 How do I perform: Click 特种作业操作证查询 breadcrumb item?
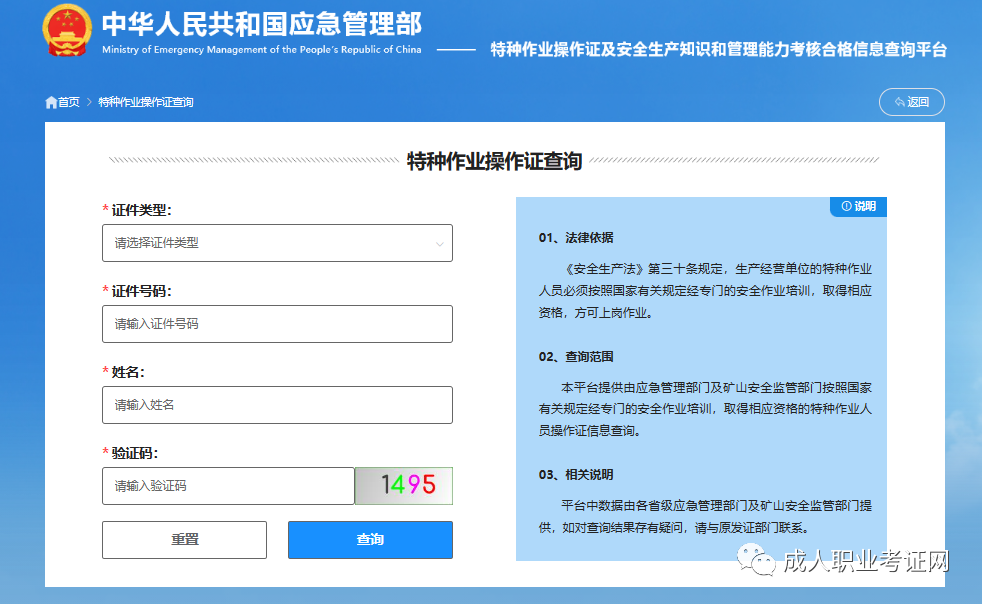point(146,102)
